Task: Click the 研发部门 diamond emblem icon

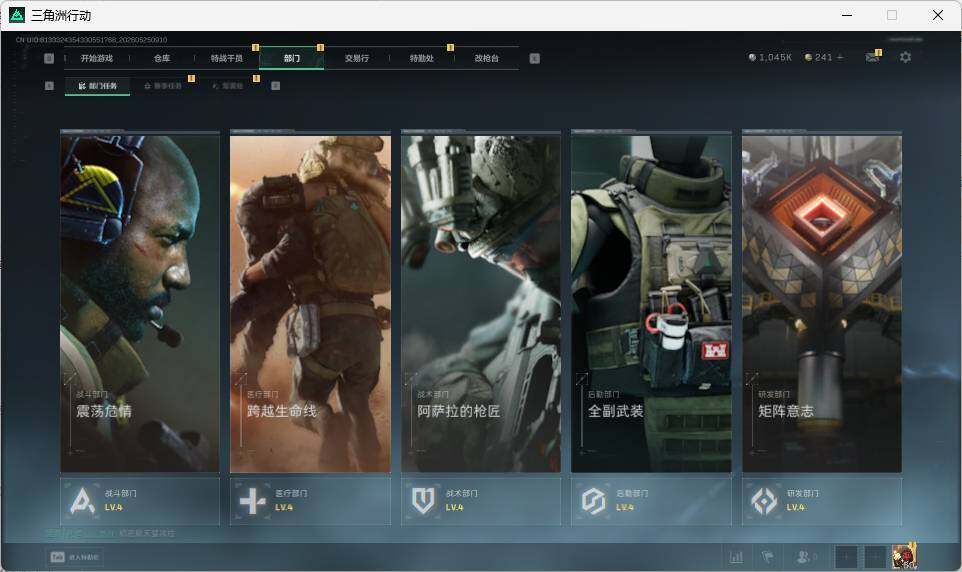Action: pos(764,501)
